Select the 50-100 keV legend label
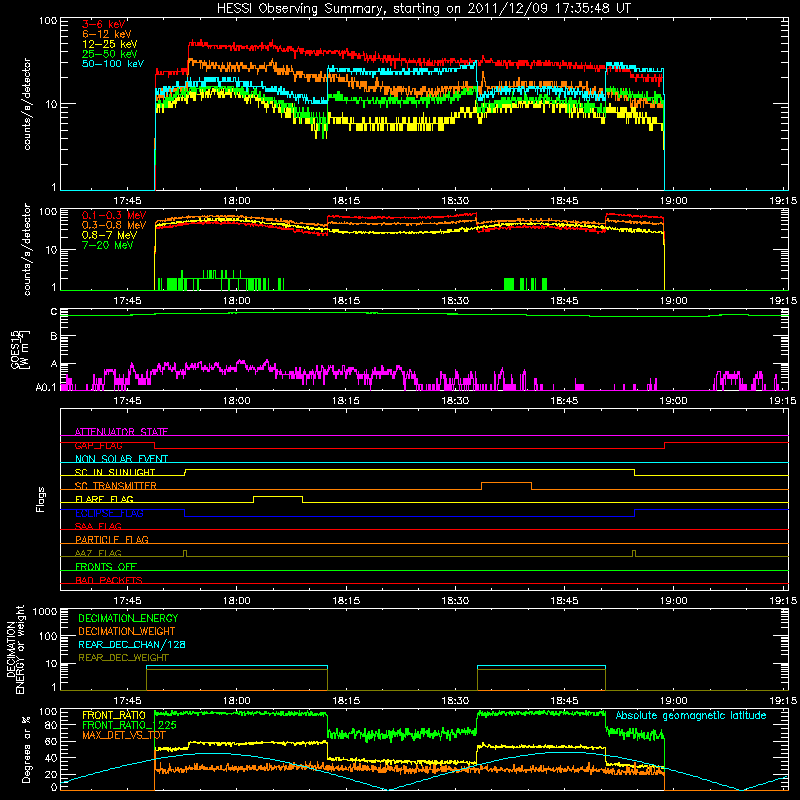Viewport: 800px width, 800px height. click(113, 64)
